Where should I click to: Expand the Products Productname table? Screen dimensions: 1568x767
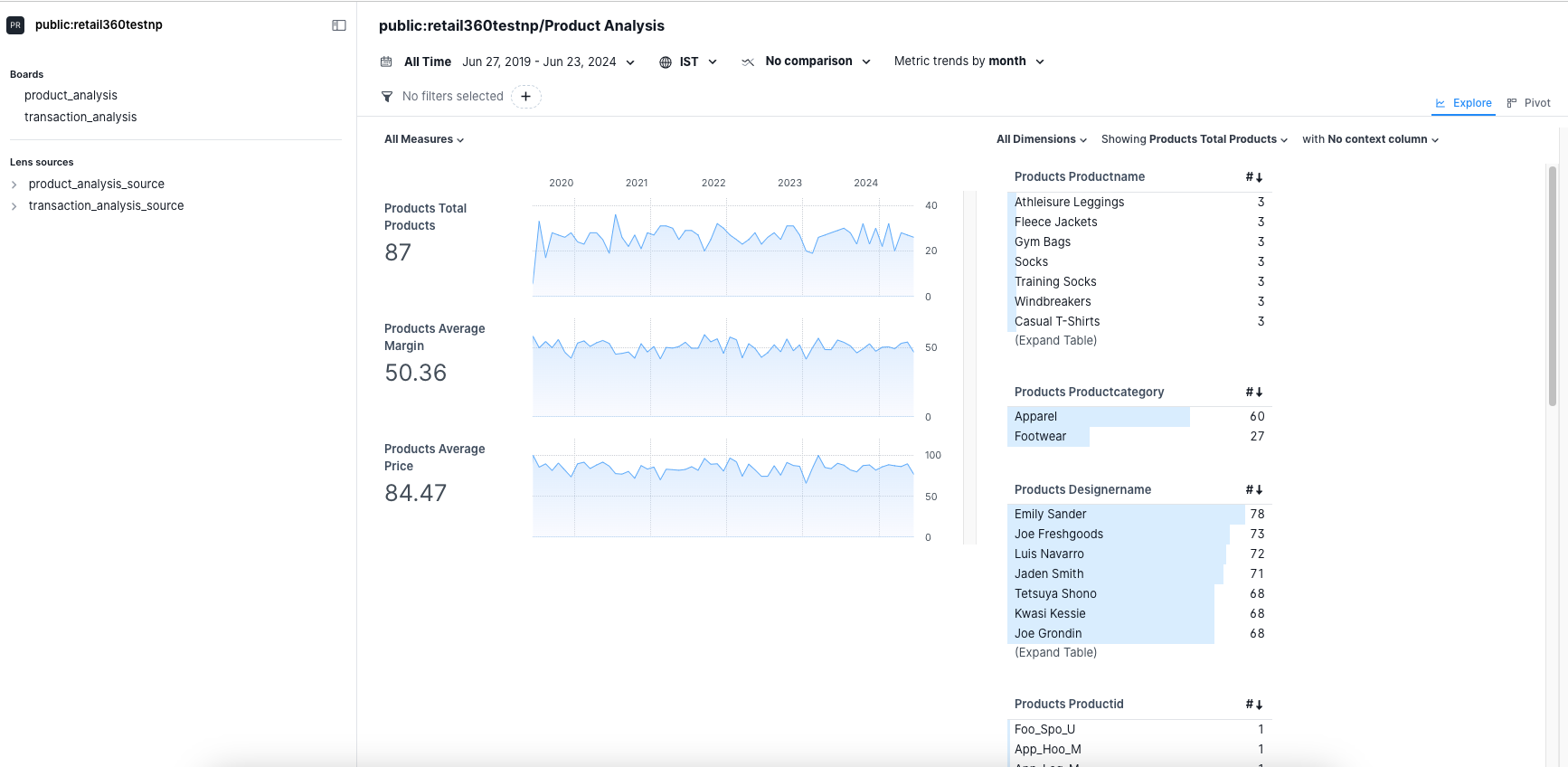coord(1055,341)
